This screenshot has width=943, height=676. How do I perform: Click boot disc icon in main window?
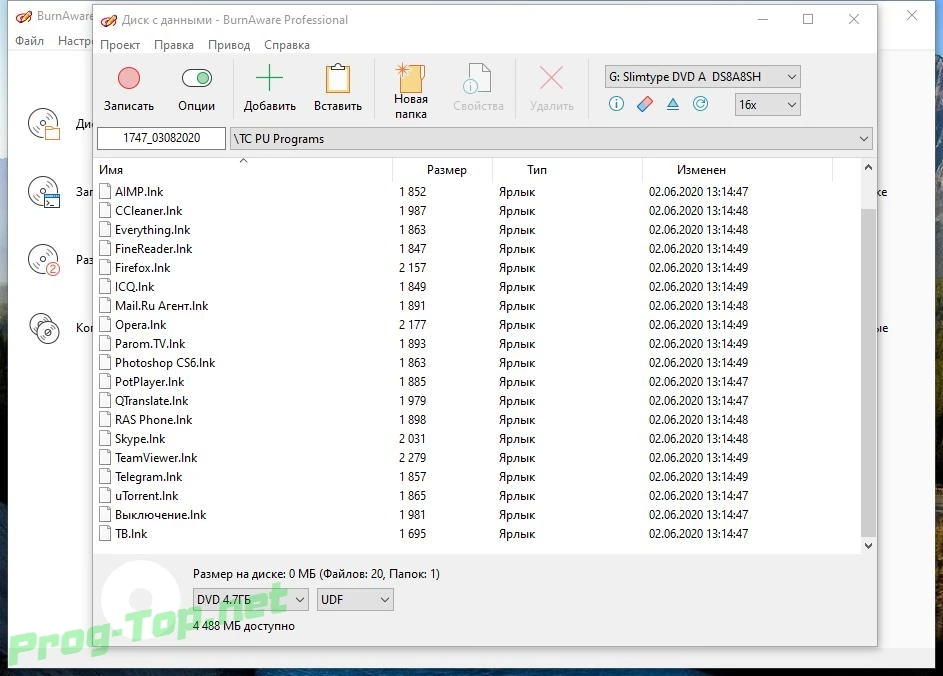click(44, 192)
